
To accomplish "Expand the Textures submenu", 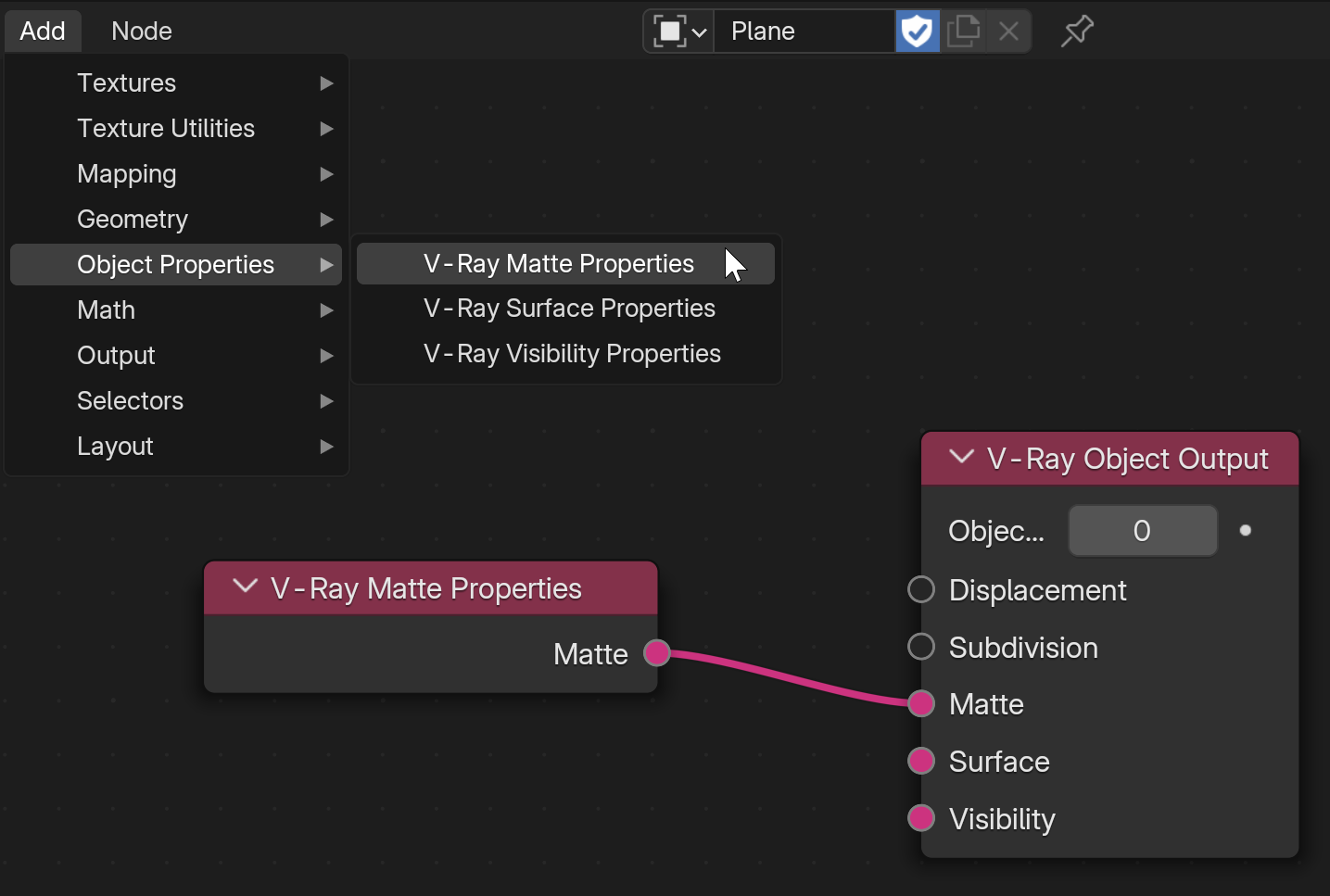I will [176, 82].
